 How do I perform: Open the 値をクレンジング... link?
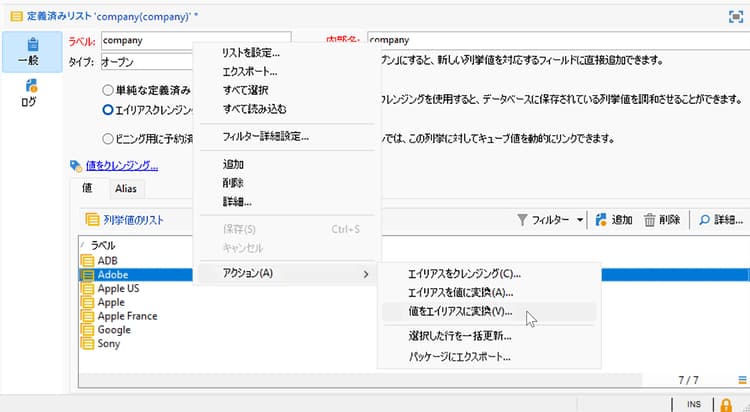(x=122, y=166)
